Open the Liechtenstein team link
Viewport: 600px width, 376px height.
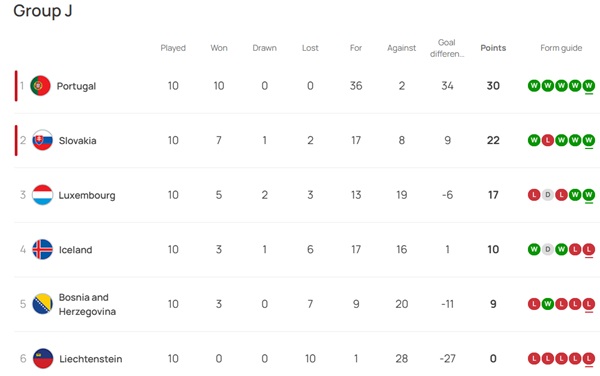coord(91,359)
